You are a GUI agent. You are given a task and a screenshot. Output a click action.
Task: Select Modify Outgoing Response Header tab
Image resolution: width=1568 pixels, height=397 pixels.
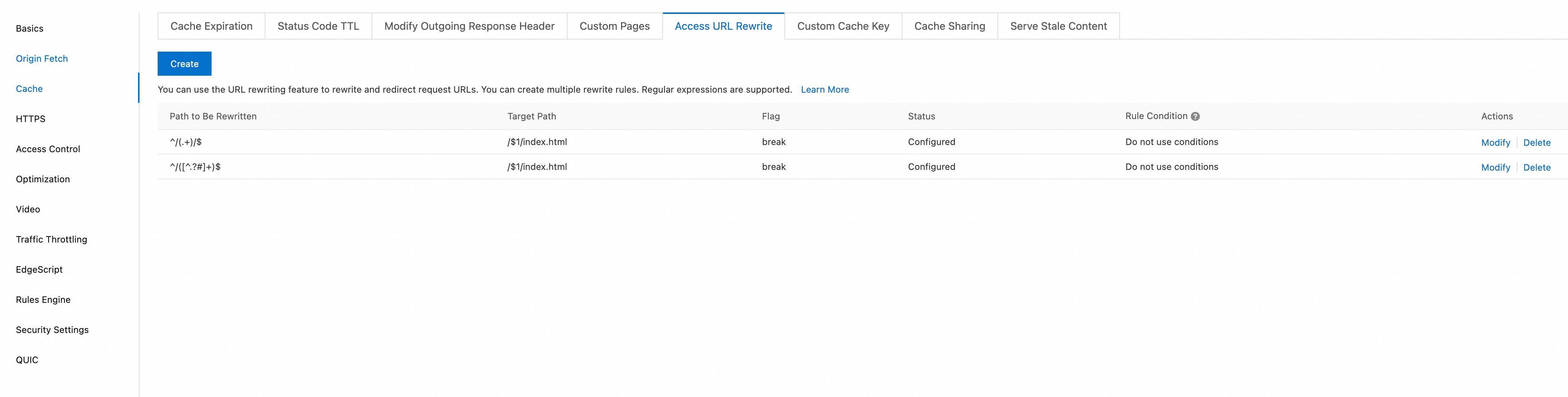(x=469, y=26)
